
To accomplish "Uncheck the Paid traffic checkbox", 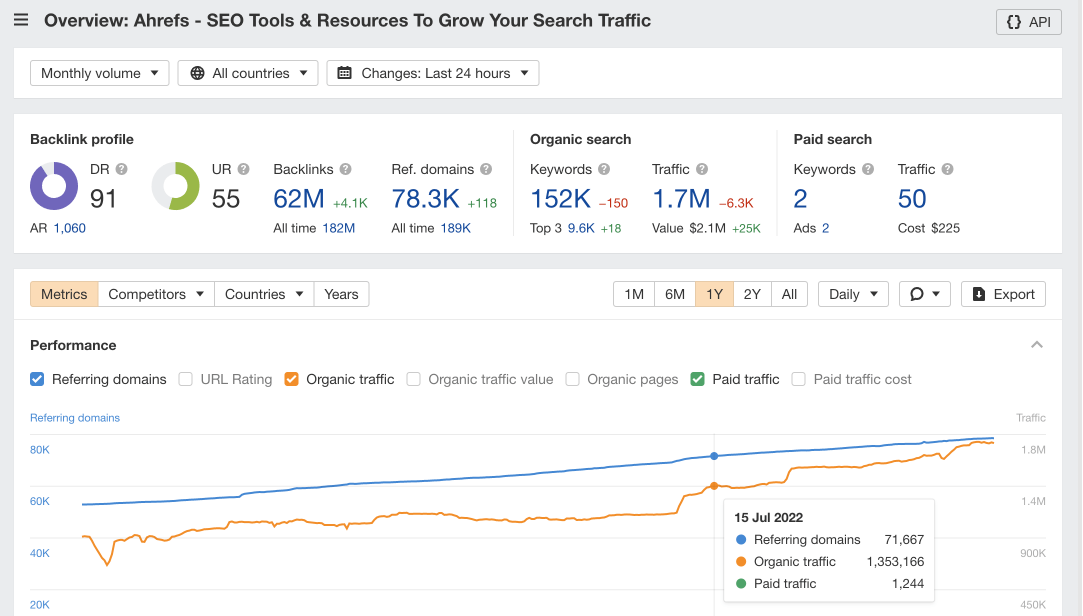I will 698,379.
